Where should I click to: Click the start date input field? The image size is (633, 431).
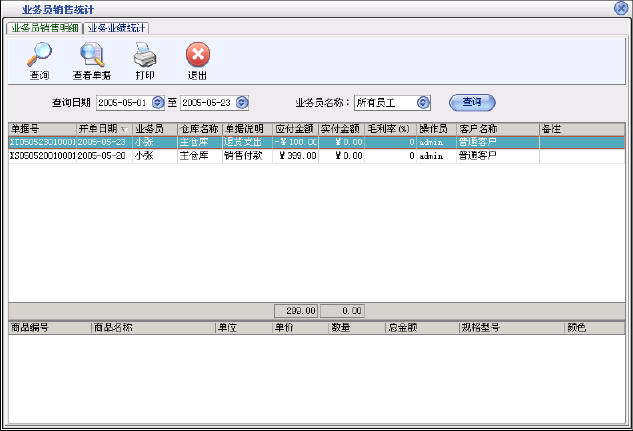coord(123,102)
